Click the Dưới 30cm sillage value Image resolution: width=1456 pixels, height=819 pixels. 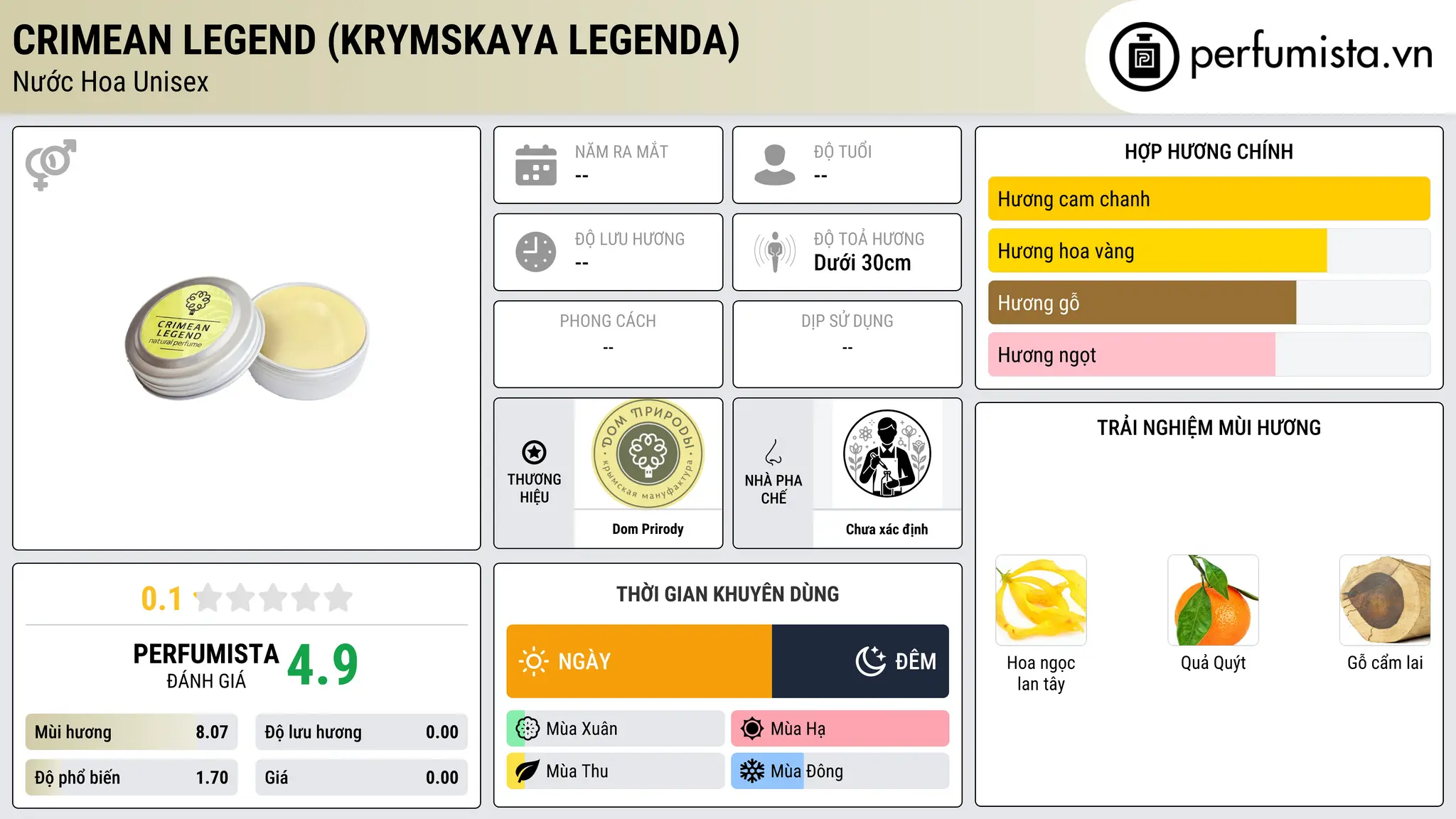[862, 263]
